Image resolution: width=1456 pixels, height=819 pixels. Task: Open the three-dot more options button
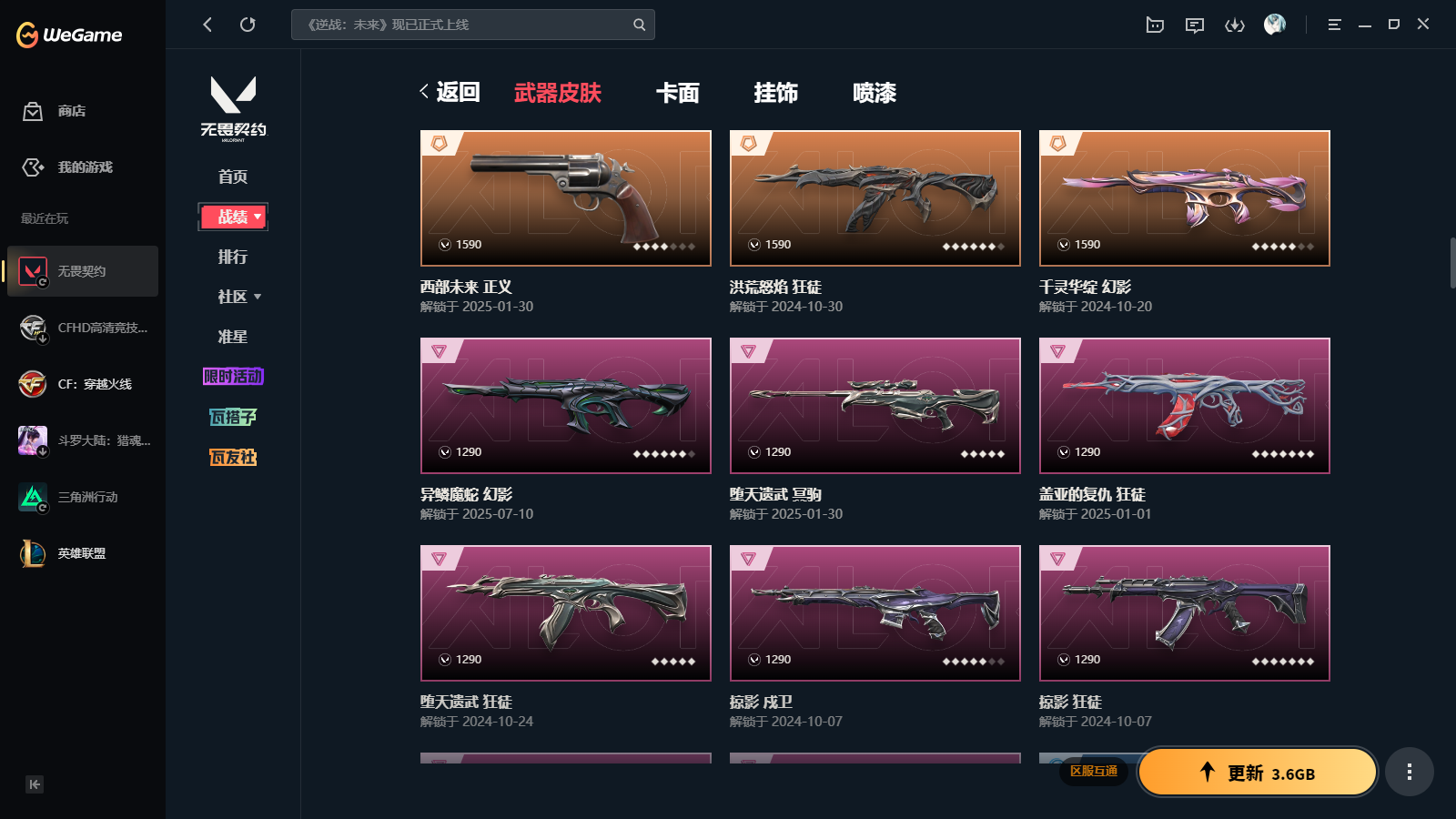[x=1410, y=772]
